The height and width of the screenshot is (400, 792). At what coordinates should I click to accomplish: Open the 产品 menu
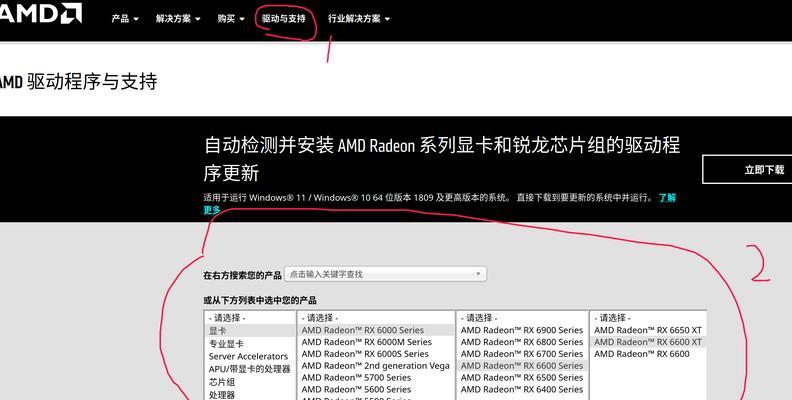(x=125, y=19)
